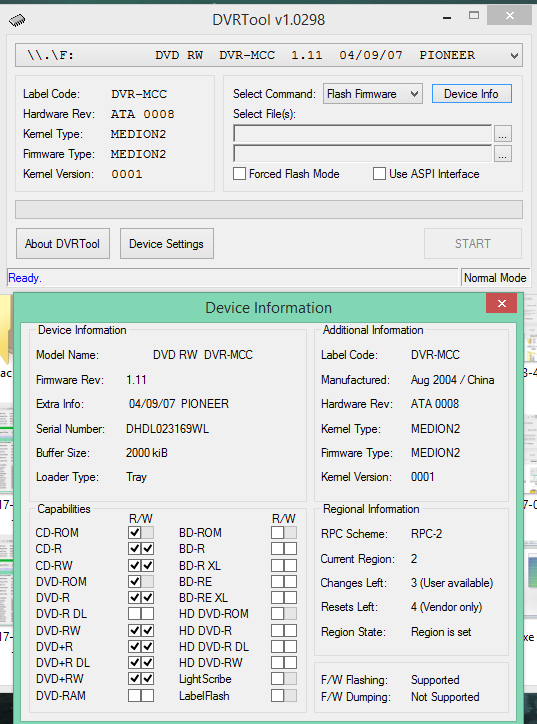537x724 pixels.
Task: Click the F/W Flashing Supported value
Action: click(435, 680)
